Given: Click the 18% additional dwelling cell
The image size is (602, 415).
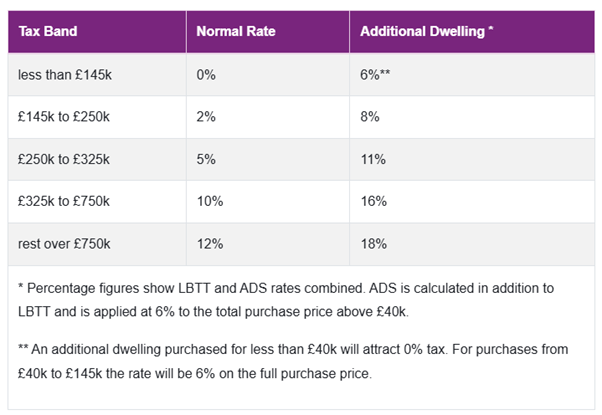Looking at the screenshot, I should [x=375, y=243].
